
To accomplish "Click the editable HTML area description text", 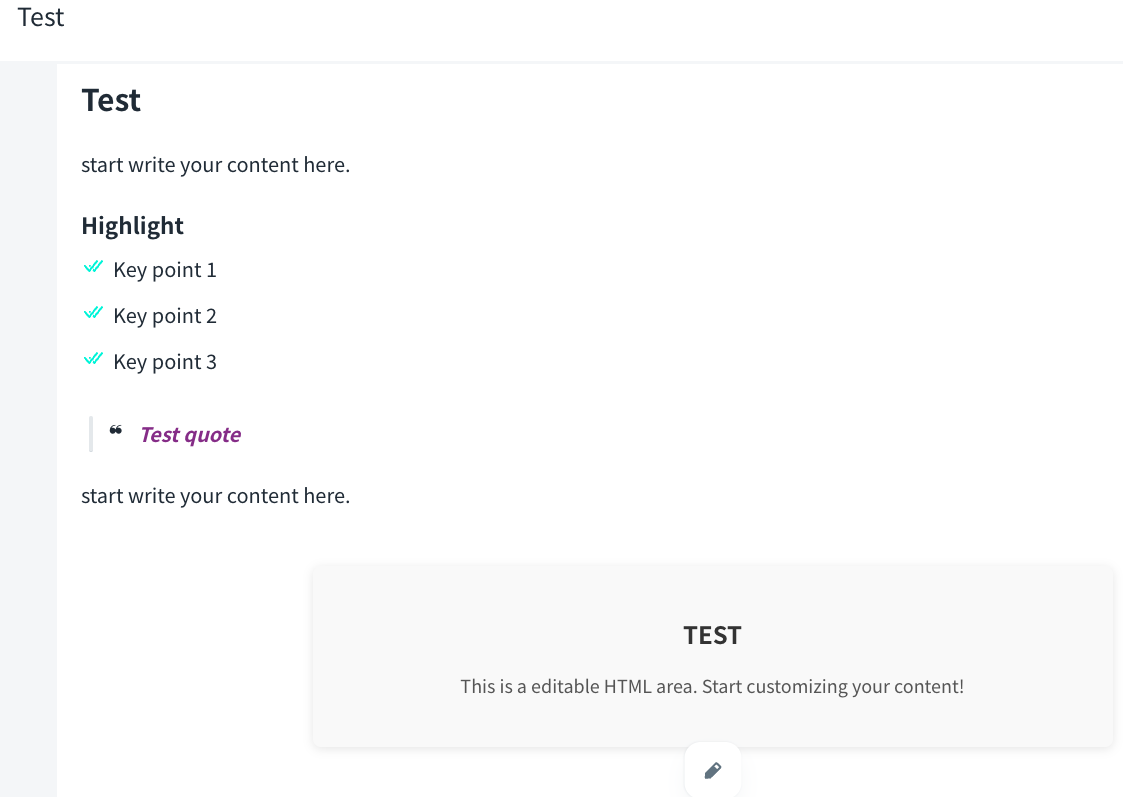I will pyautogui.click(x=712, y=687).
